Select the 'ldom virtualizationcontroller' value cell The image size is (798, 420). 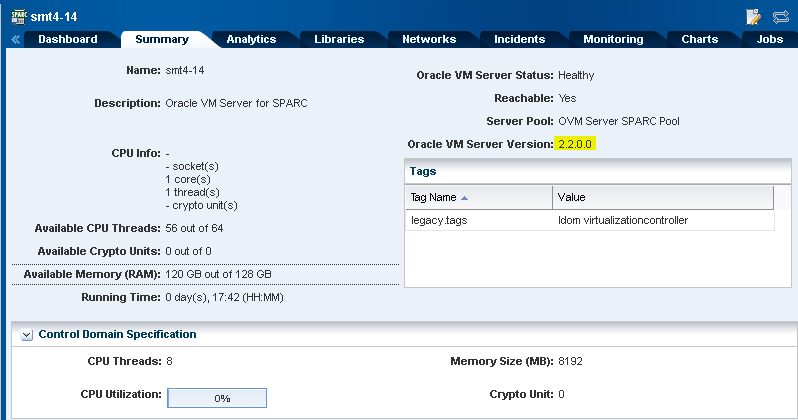[x=663, y=220]
